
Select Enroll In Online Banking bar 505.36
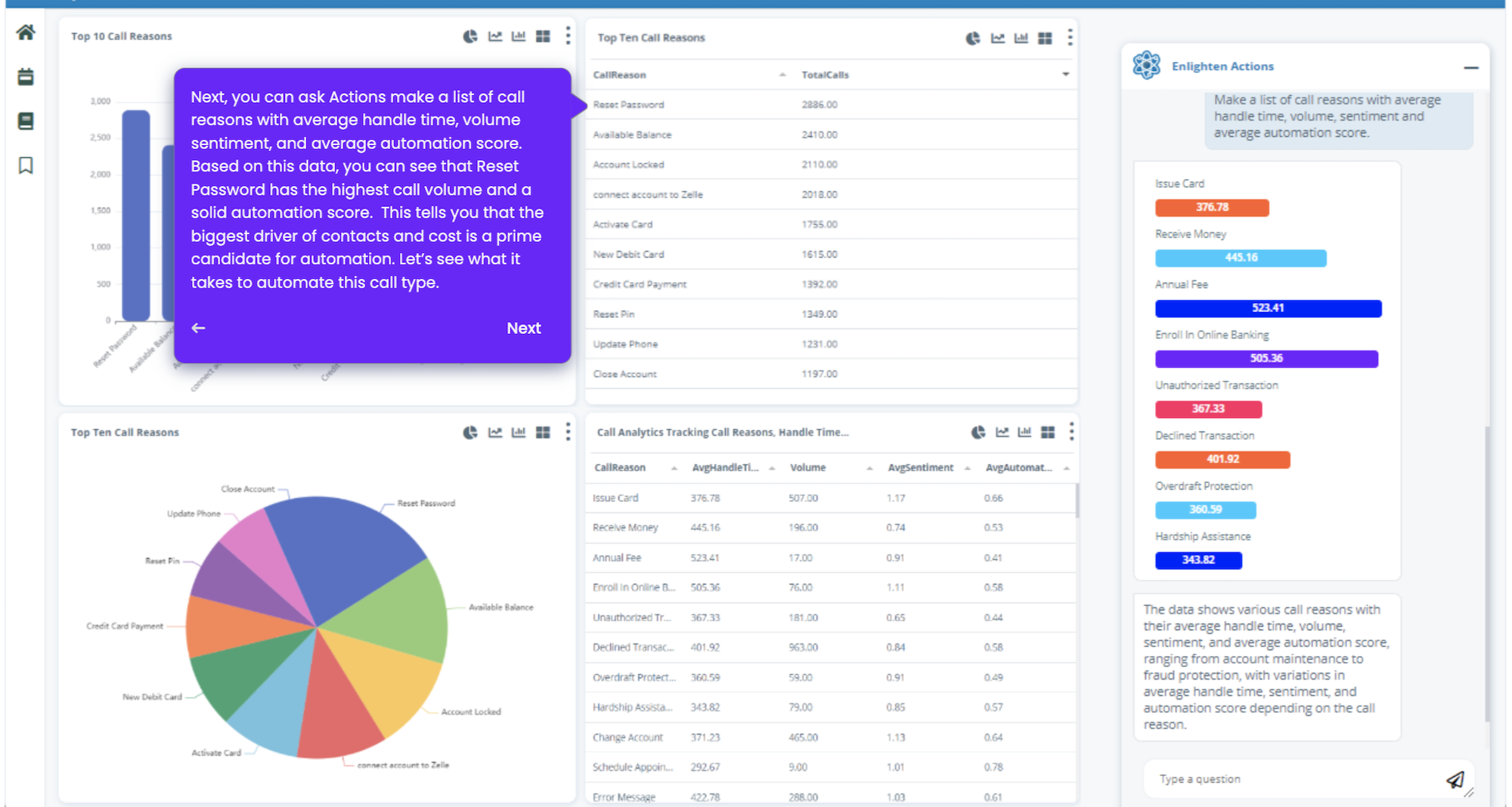[1266, 358]
